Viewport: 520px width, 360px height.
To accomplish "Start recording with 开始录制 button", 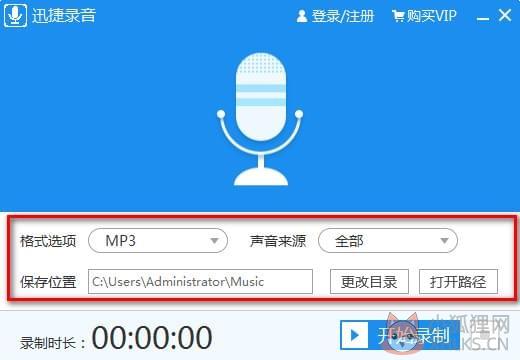I will coord(400,335).
